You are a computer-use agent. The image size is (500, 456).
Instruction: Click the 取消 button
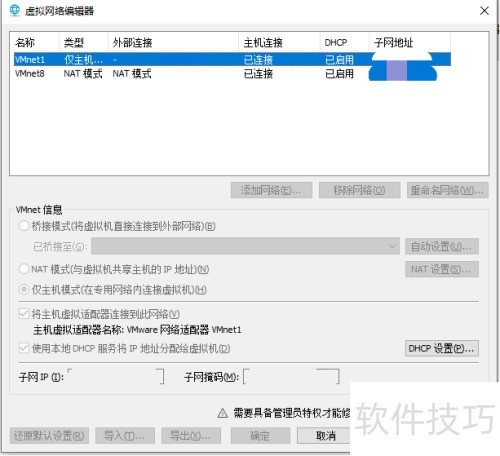pyautogui.click(x=326, y=436)
